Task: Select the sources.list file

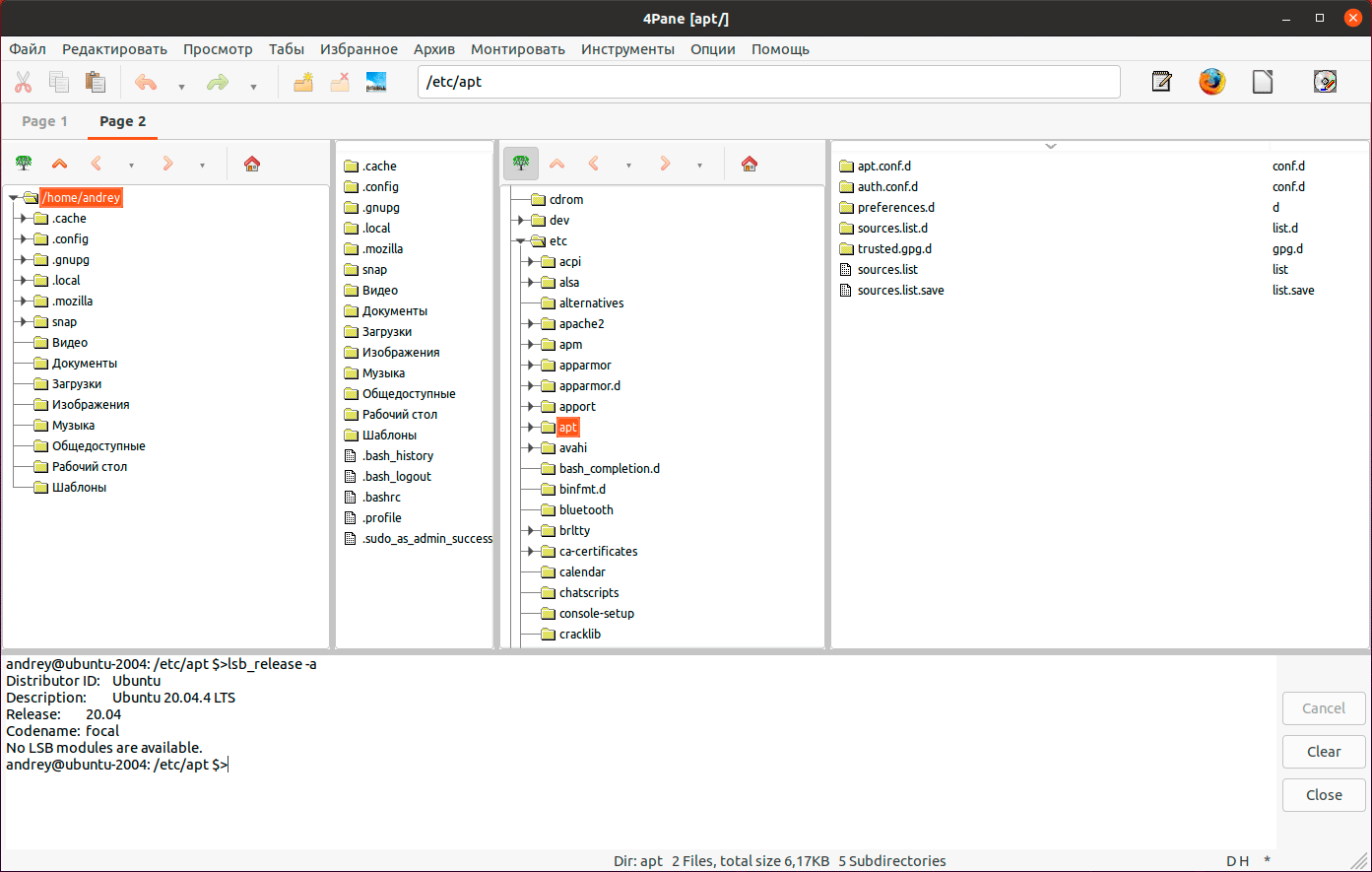Action: click(886, 270)
